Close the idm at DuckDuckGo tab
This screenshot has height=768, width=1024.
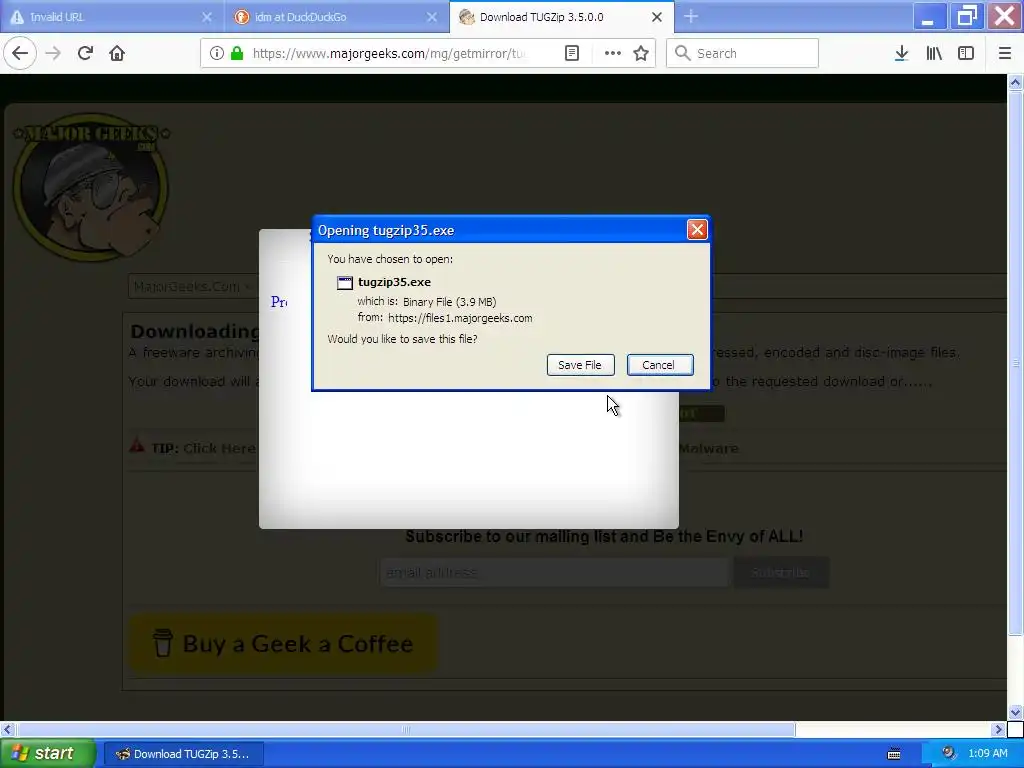[x=432, y=17]
